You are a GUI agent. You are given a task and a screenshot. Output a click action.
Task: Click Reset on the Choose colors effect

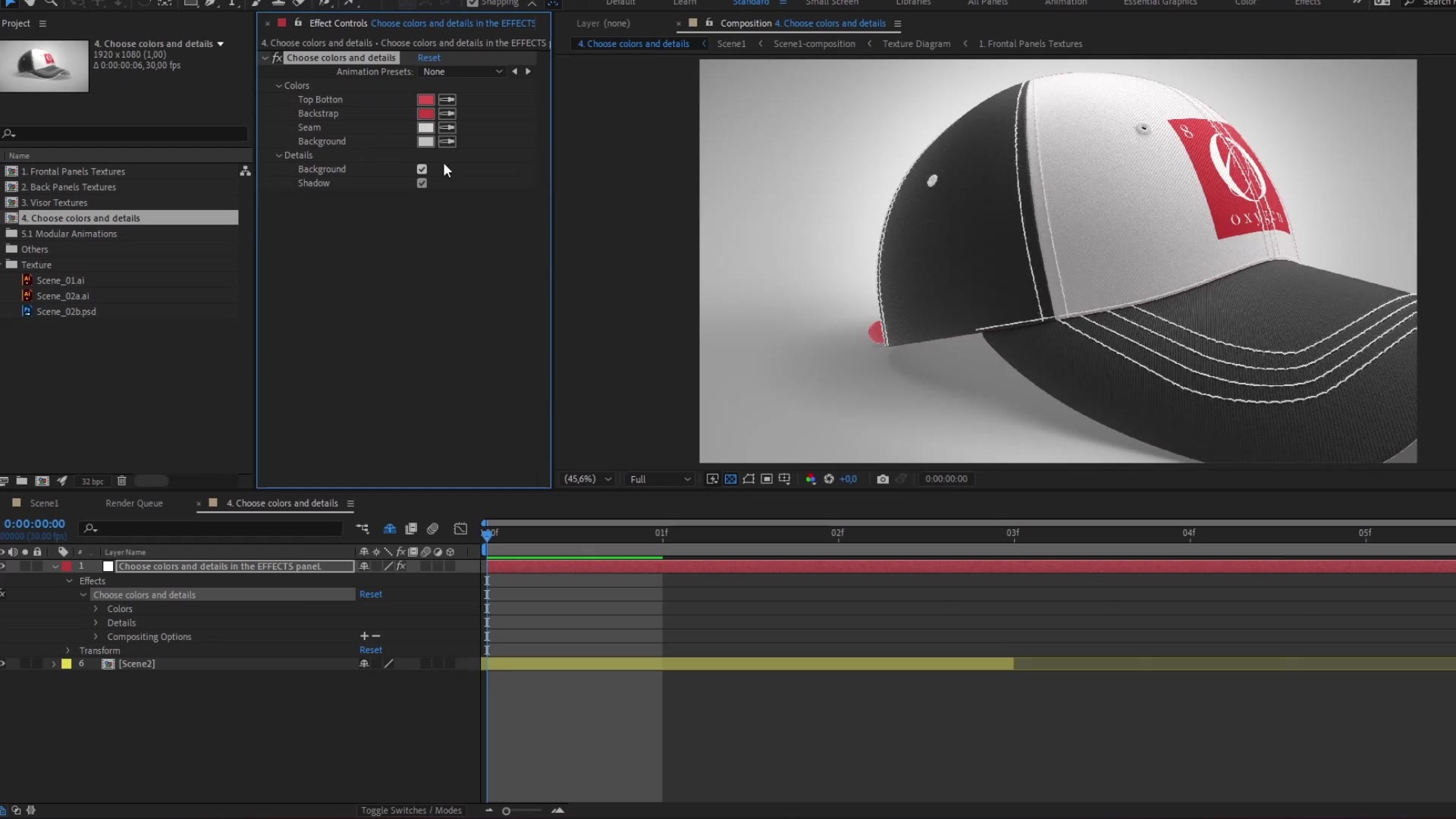[428, 58]
